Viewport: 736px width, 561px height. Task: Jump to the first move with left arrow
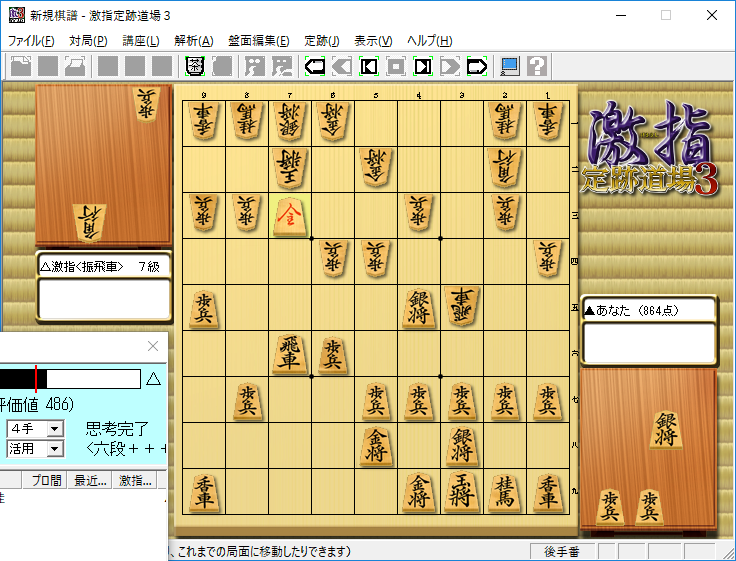[314, 66]
